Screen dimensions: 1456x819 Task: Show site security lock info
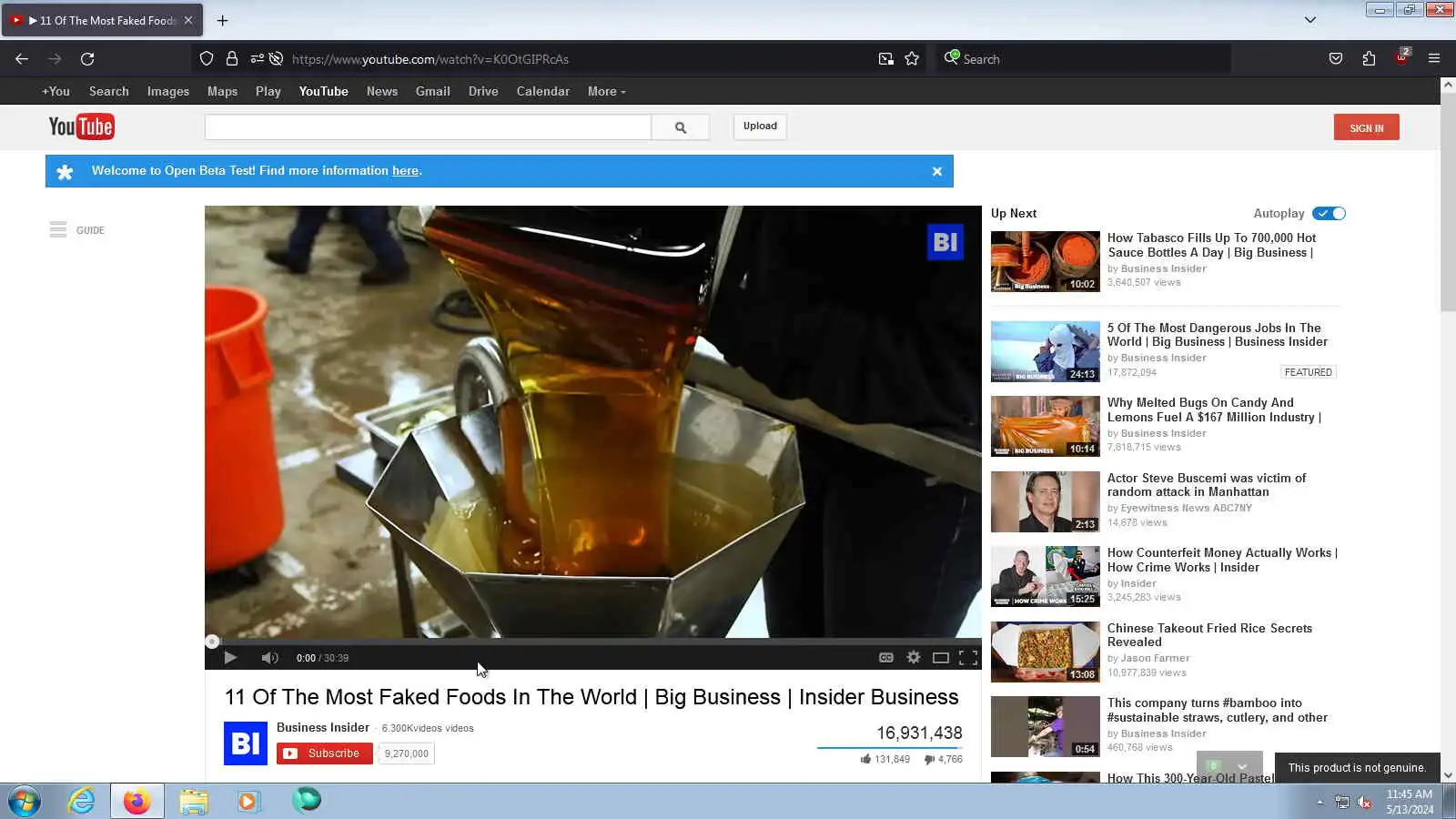pyautogui.click(x=232, y=59)
